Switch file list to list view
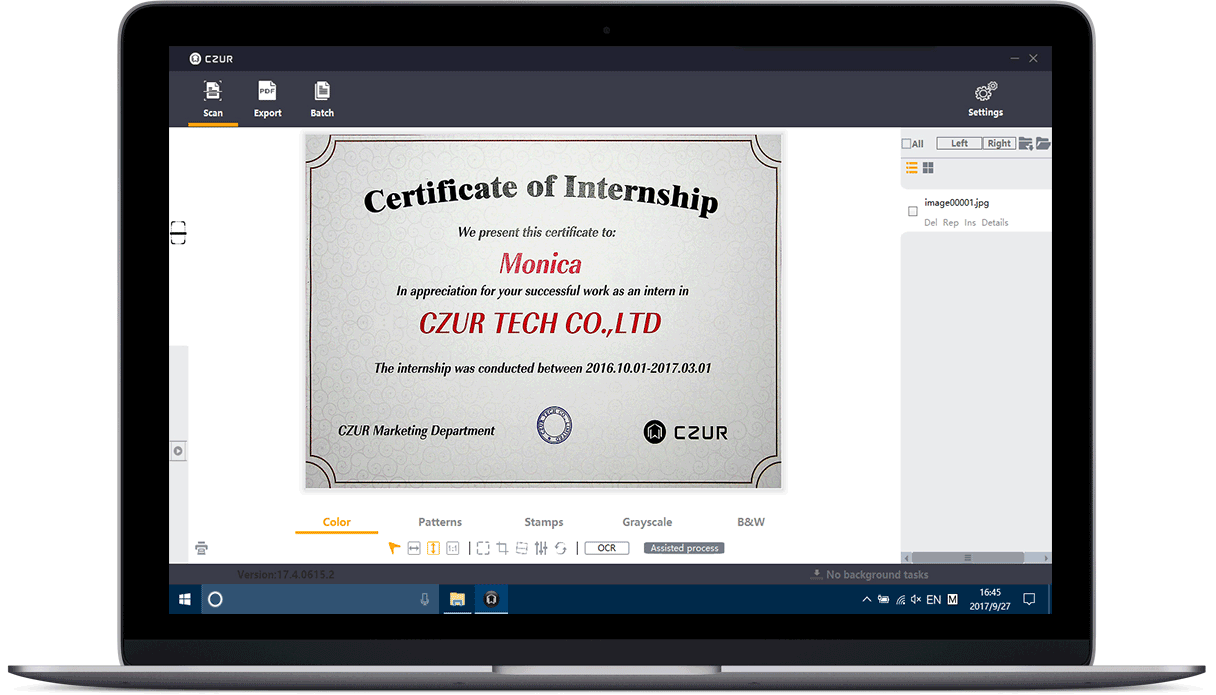 click(x=911, y=167)
